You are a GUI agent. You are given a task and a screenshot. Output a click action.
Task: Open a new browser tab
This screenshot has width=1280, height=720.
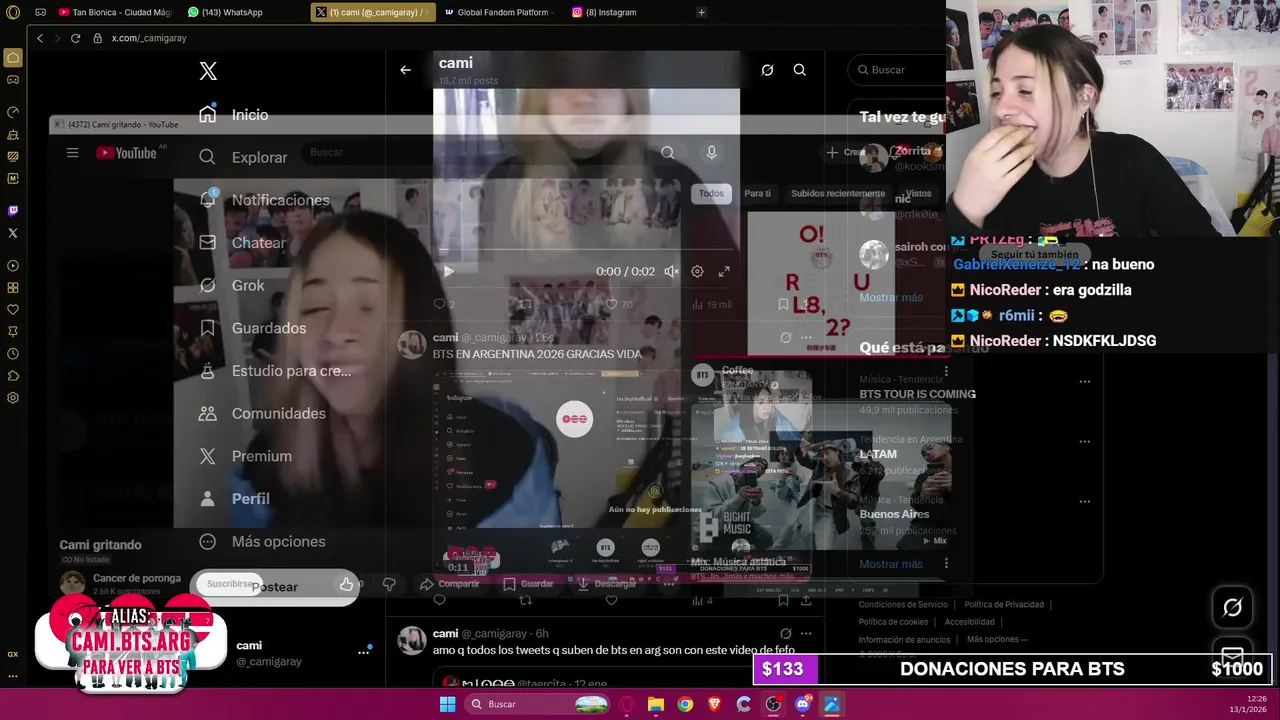click(x=701, y=12)
